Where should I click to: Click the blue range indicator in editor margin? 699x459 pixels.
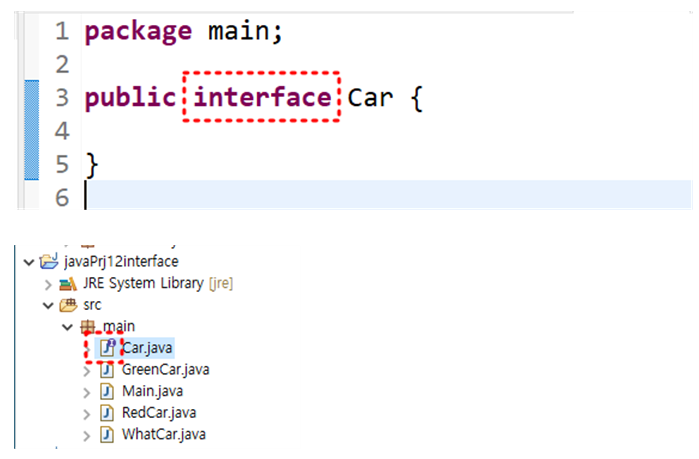(x=32, y=130)
